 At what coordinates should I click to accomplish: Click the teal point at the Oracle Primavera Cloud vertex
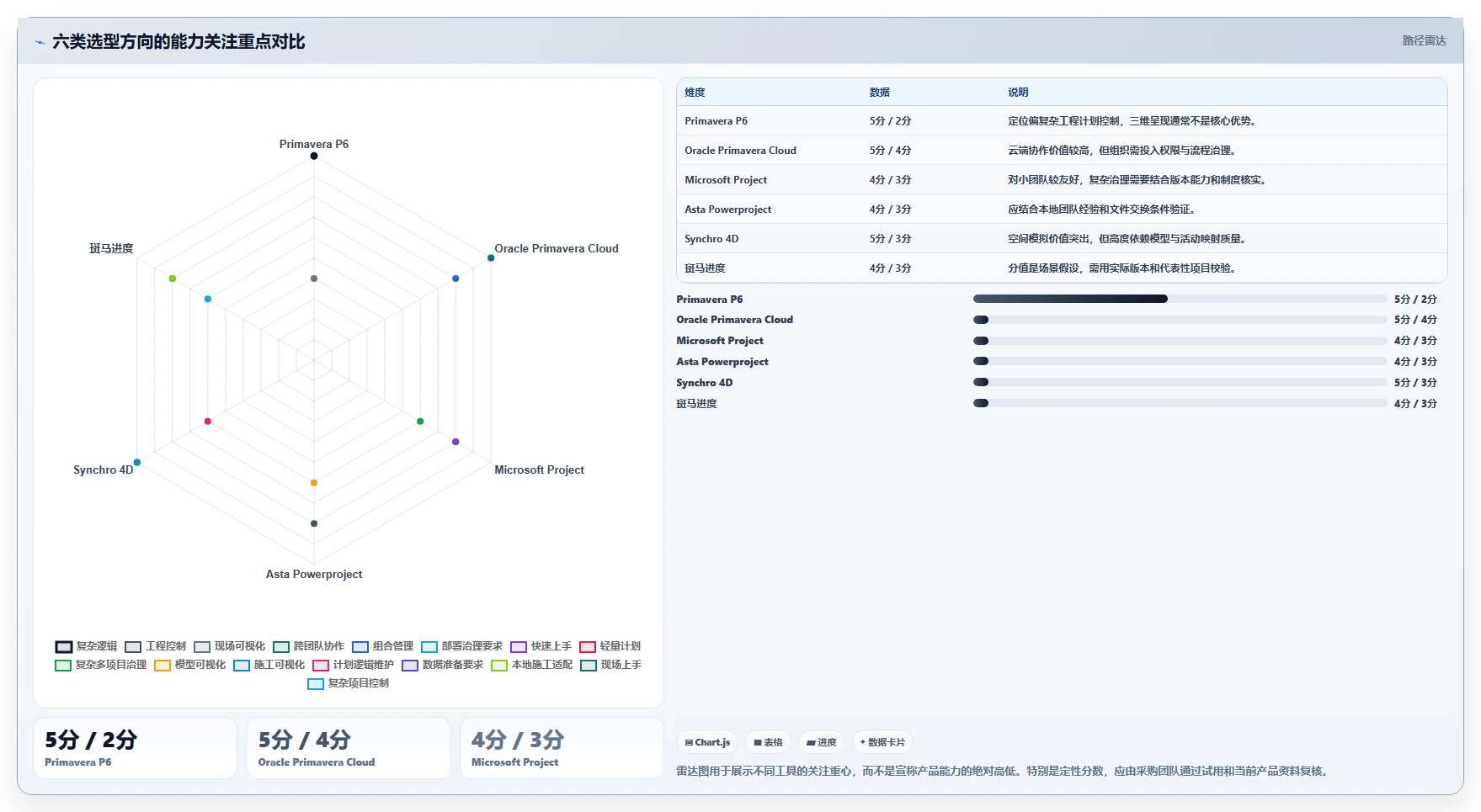pyautogui.click(x=491, y=257)
